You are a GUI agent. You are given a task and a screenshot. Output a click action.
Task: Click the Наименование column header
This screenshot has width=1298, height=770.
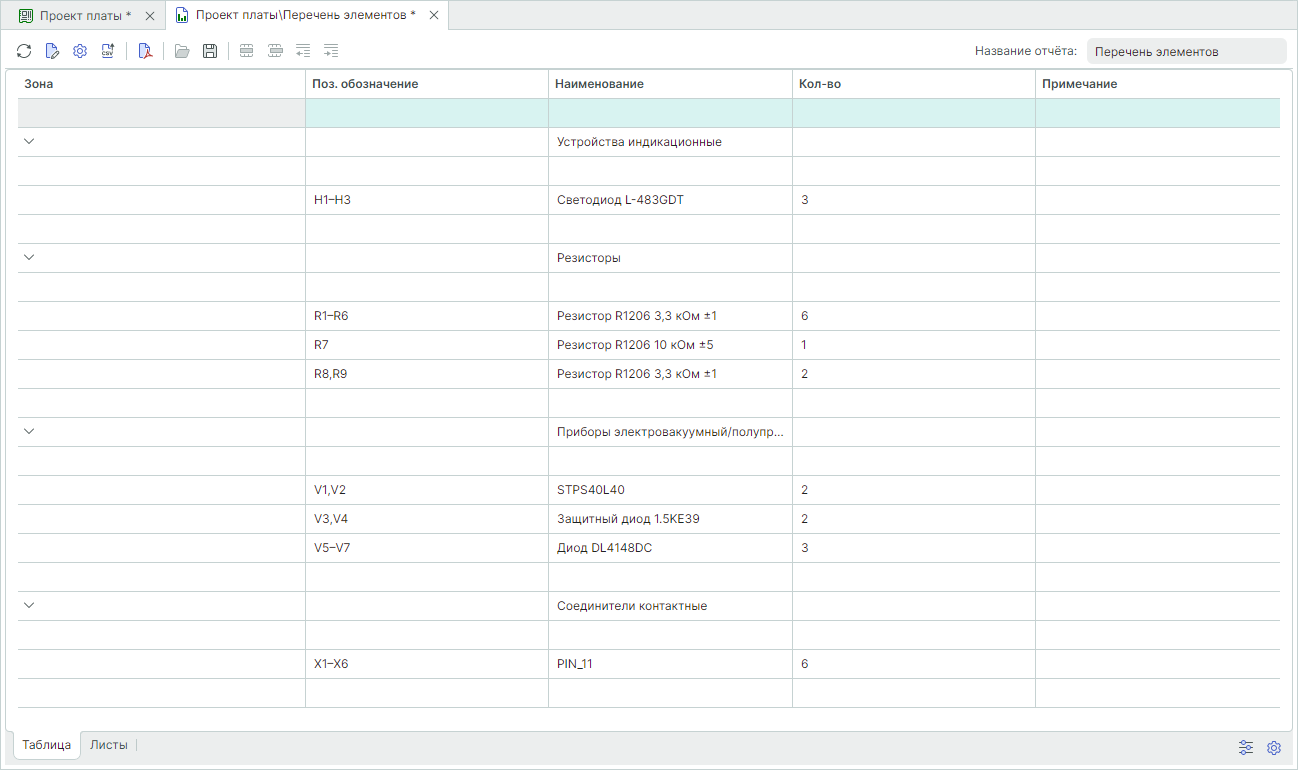(x=599, y=84)
